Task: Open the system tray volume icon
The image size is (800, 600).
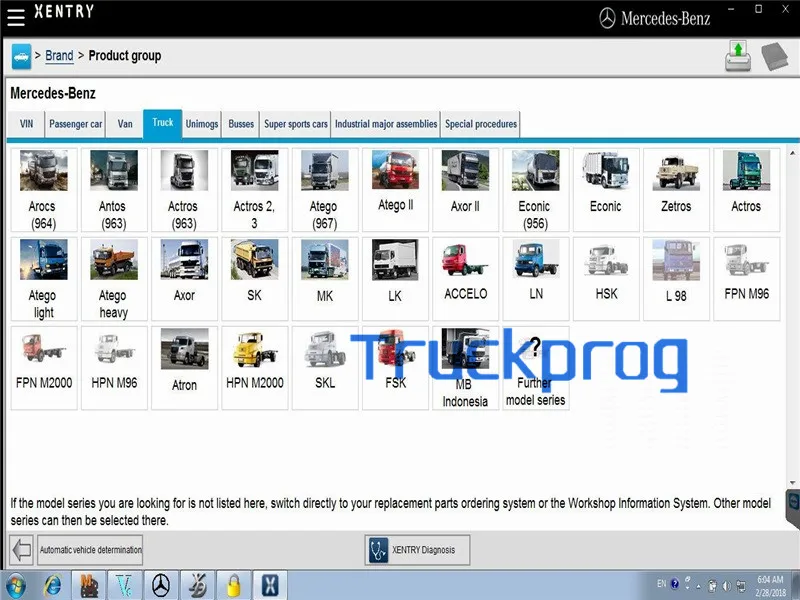Action: pyautogui.click(x=727, y=586)
